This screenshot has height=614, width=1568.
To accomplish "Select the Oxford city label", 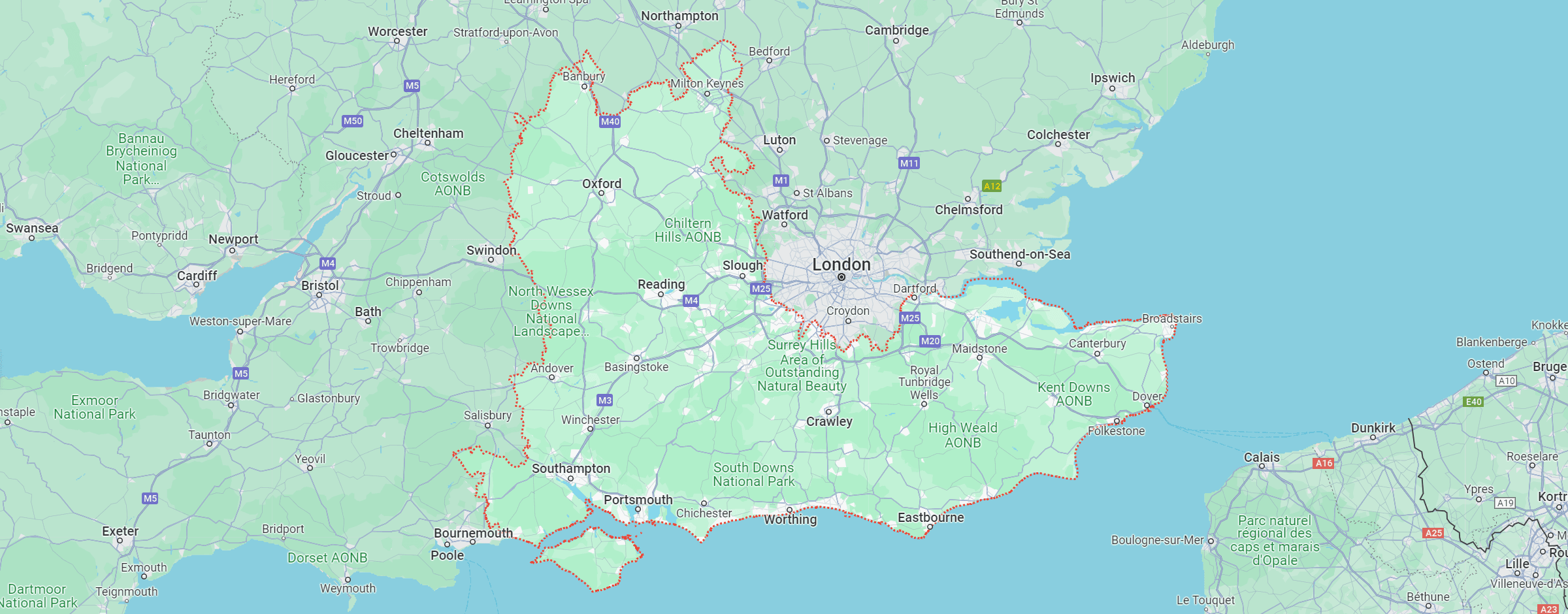I will pyautogui.click(x=602, y=184).
